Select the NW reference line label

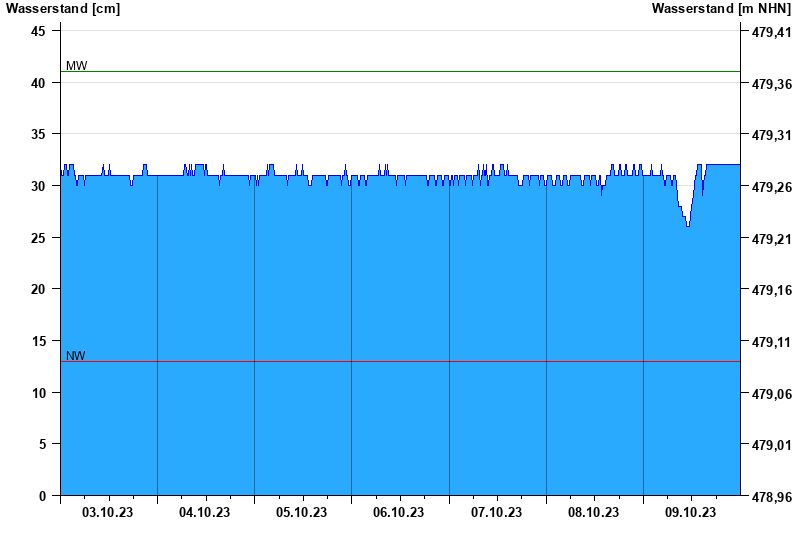76,356
